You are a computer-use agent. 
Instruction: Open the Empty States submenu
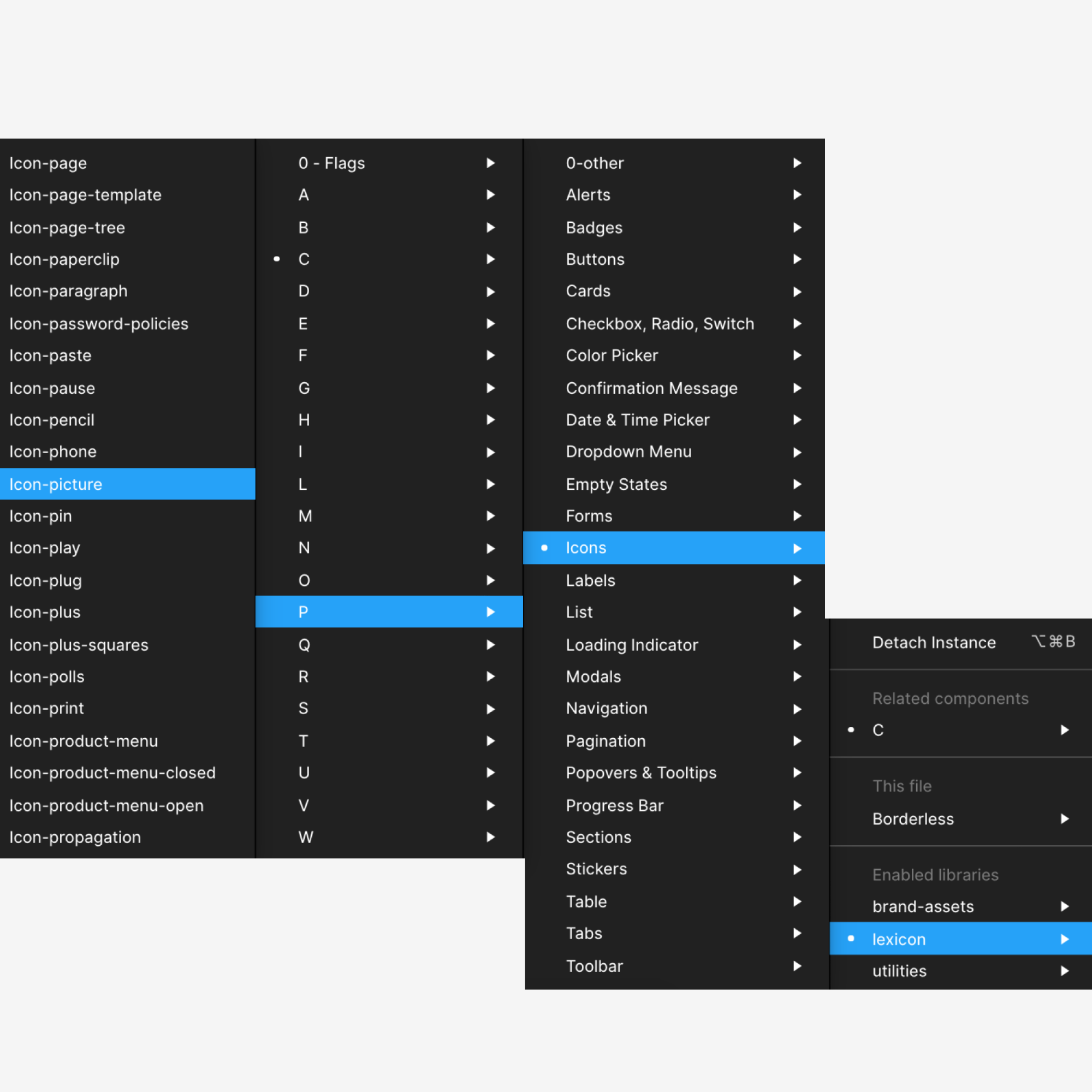(x=673, y=484)
